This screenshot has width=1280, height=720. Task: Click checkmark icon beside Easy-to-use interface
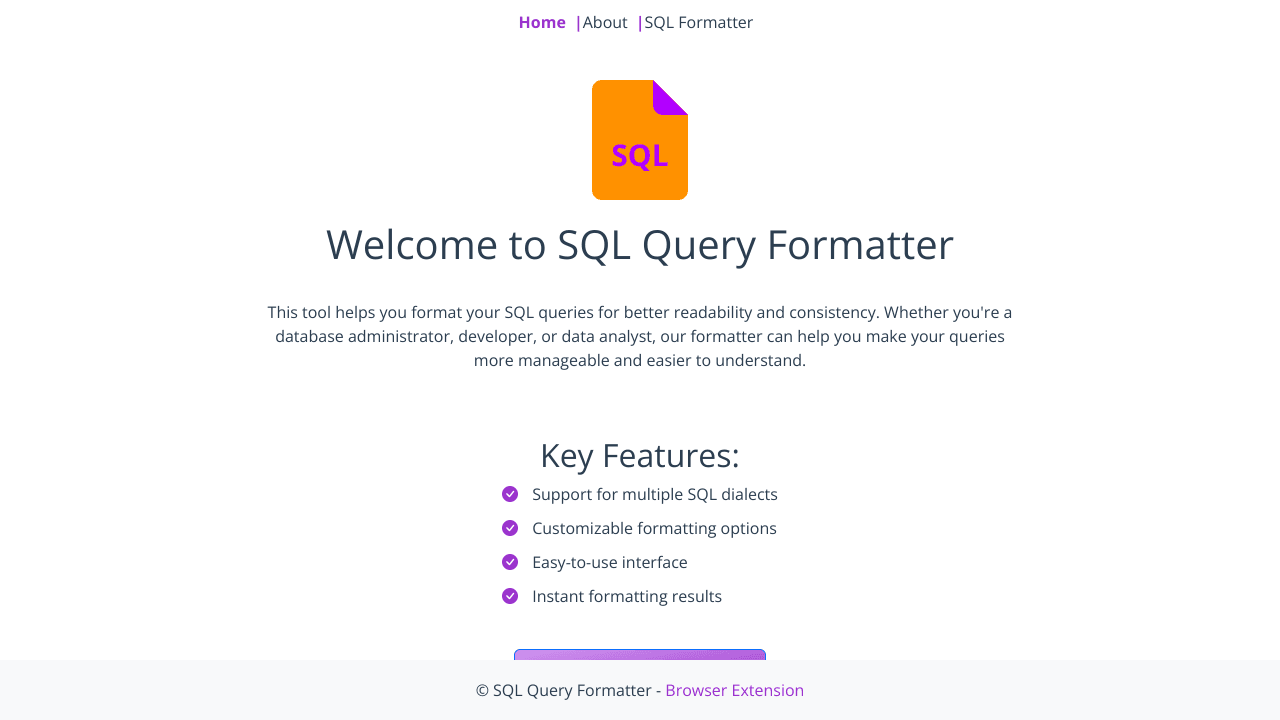pyautogui.click(x=510, y=562)
